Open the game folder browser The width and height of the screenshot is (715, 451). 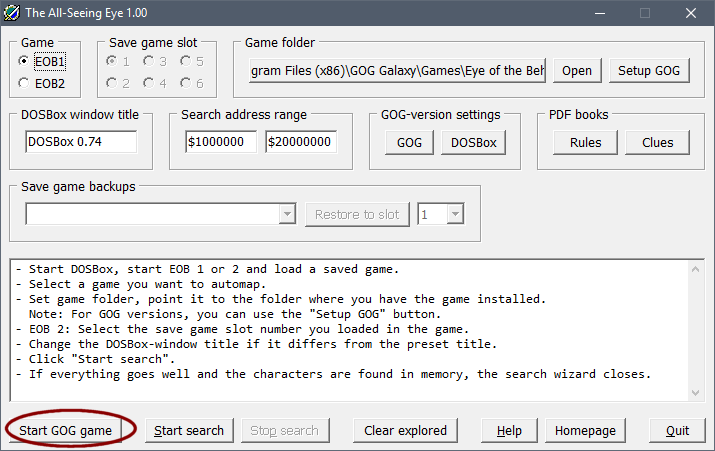pyautogui.click(x=576, y=71)
